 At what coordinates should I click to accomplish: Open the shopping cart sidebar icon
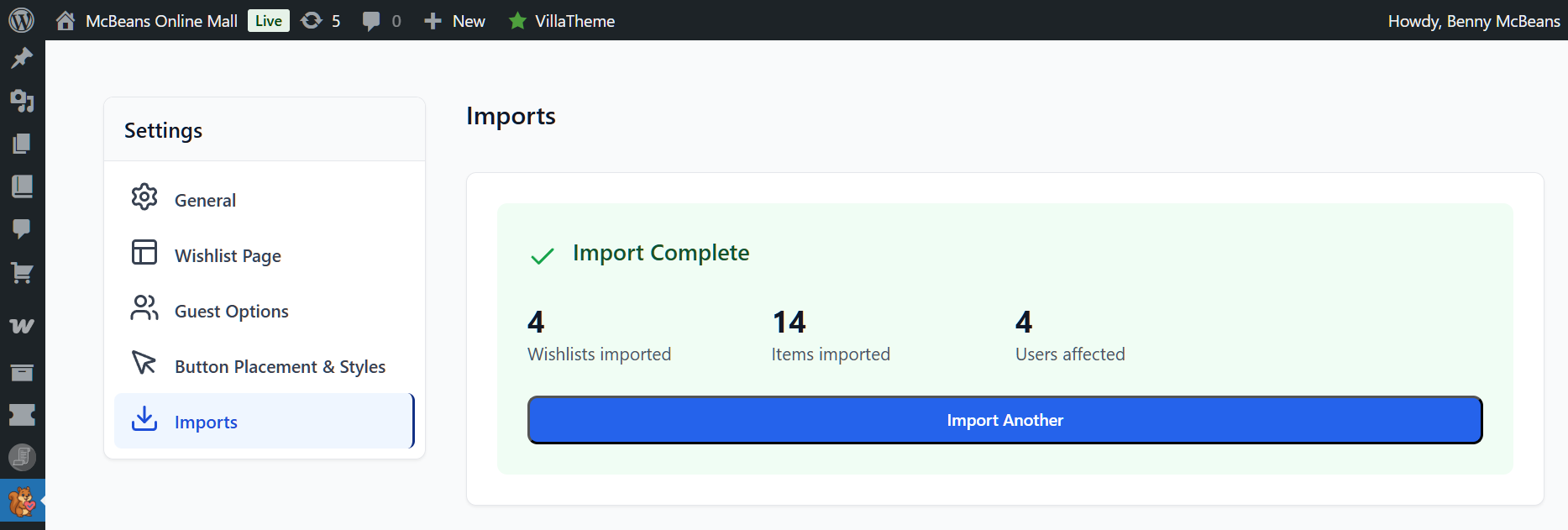pyautogui.click(x=22, y=272)
